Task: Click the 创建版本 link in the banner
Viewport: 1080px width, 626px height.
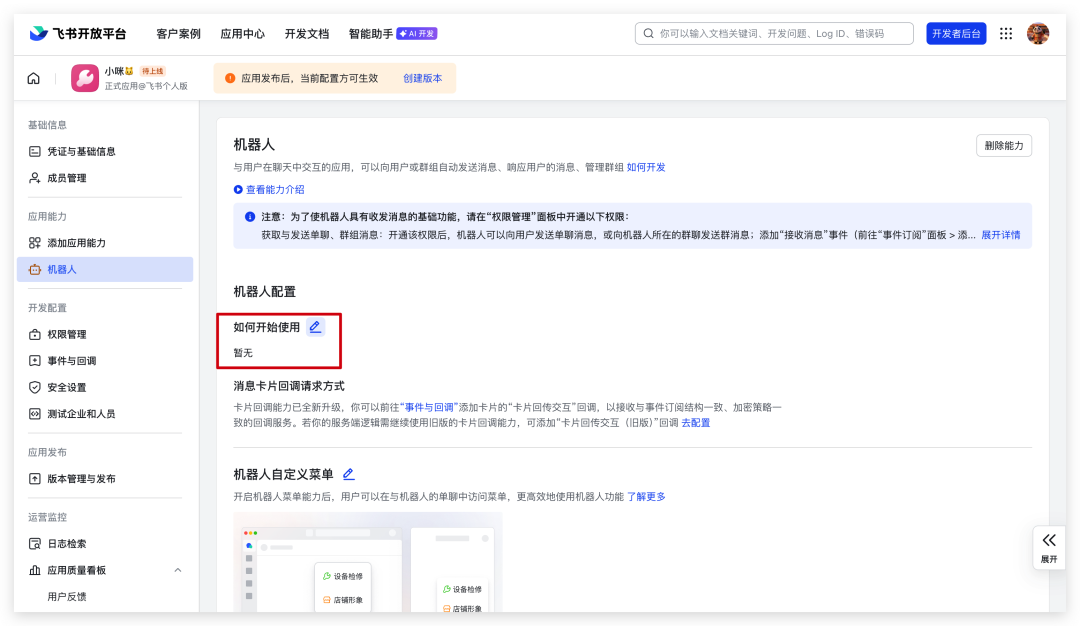Action: [422, 78]
